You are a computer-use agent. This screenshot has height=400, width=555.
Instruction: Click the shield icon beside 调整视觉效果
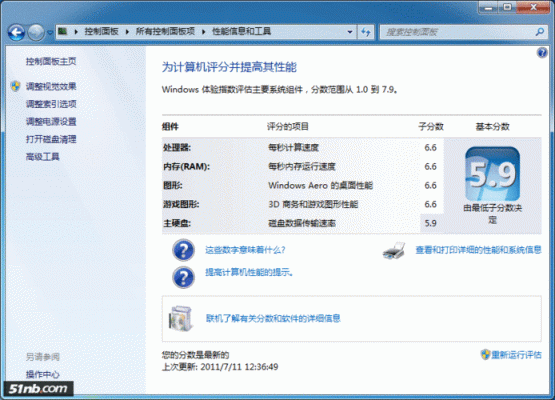pyautogui.click(x=15, y=86)
